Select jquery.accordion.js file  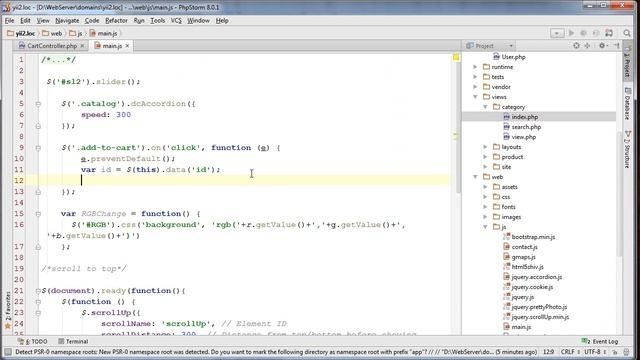coord(532,277)
